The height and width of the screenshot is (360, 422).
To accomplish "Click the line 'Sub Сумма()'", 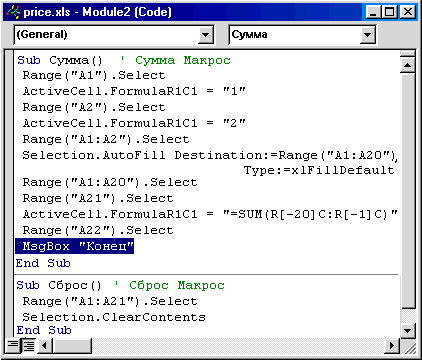I will (x=60, y=60).
